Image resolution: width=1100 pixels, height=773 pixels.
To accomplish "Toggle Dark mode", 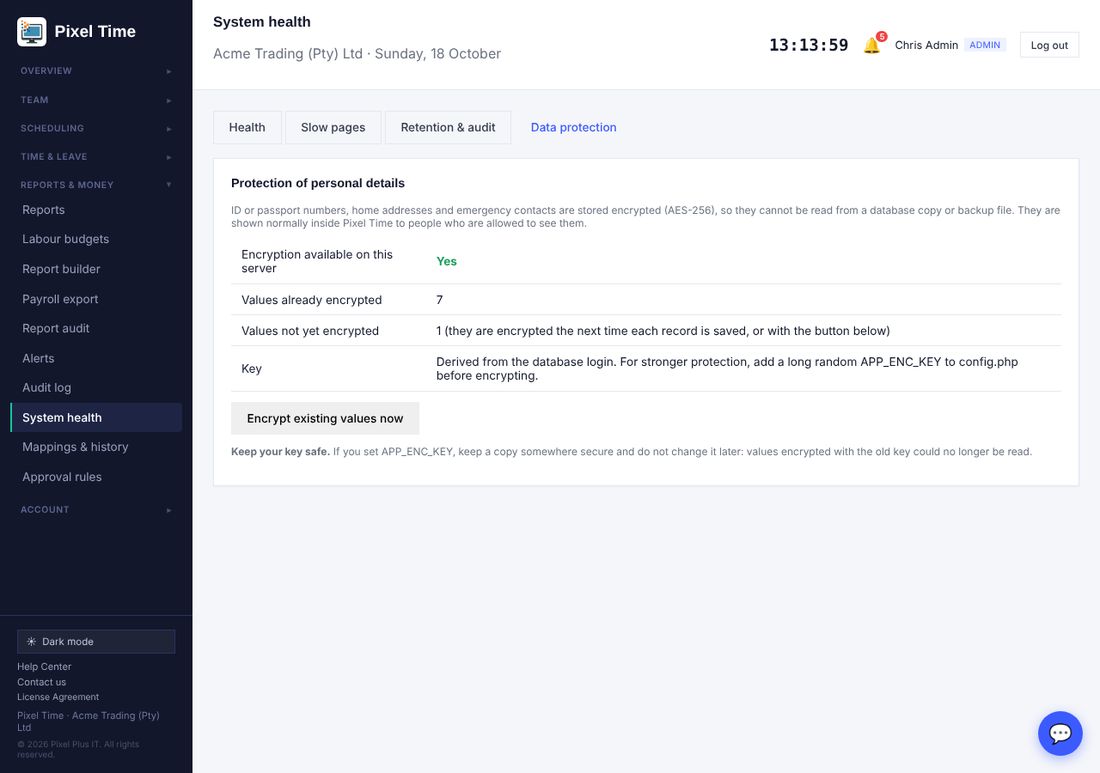I will [96, 641].
